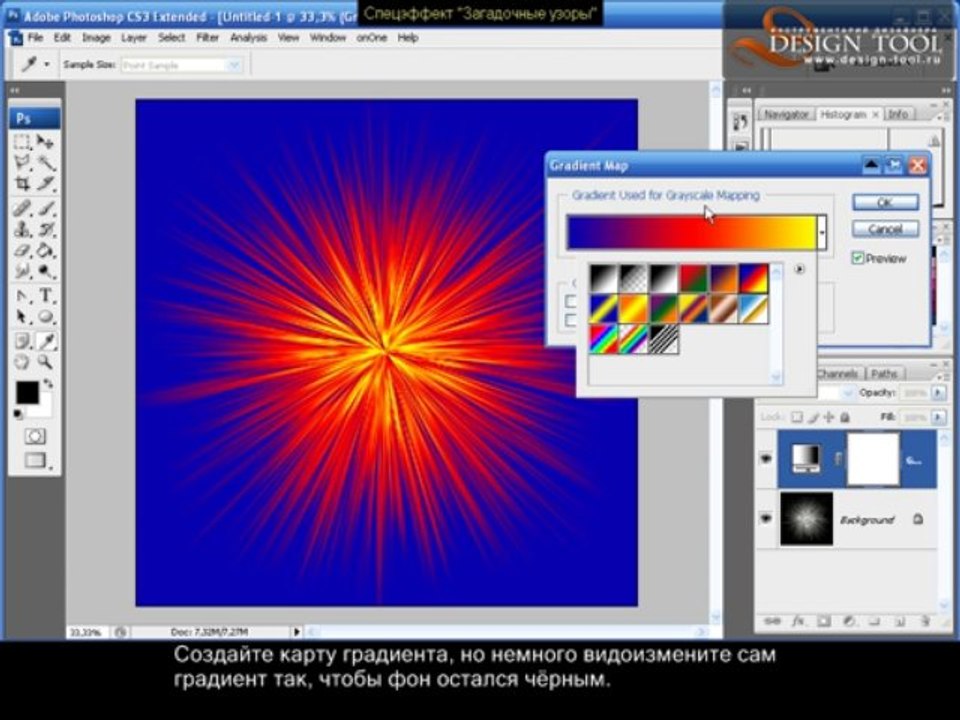The height and width of the screenshot is (720, 960).
Task: Open the Window menu
Action: click(x=328, y=38)
